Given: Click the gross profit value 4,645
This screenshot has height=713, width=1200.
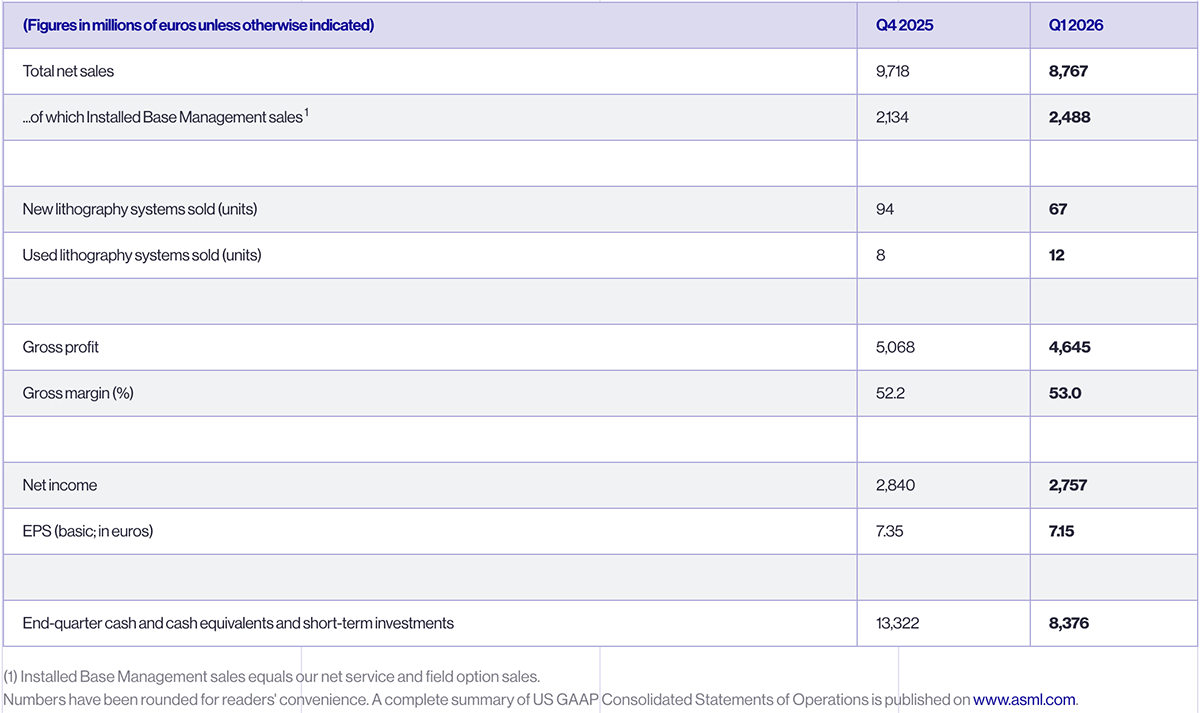Looking at the screenshot, I should tap(1069, 347).
